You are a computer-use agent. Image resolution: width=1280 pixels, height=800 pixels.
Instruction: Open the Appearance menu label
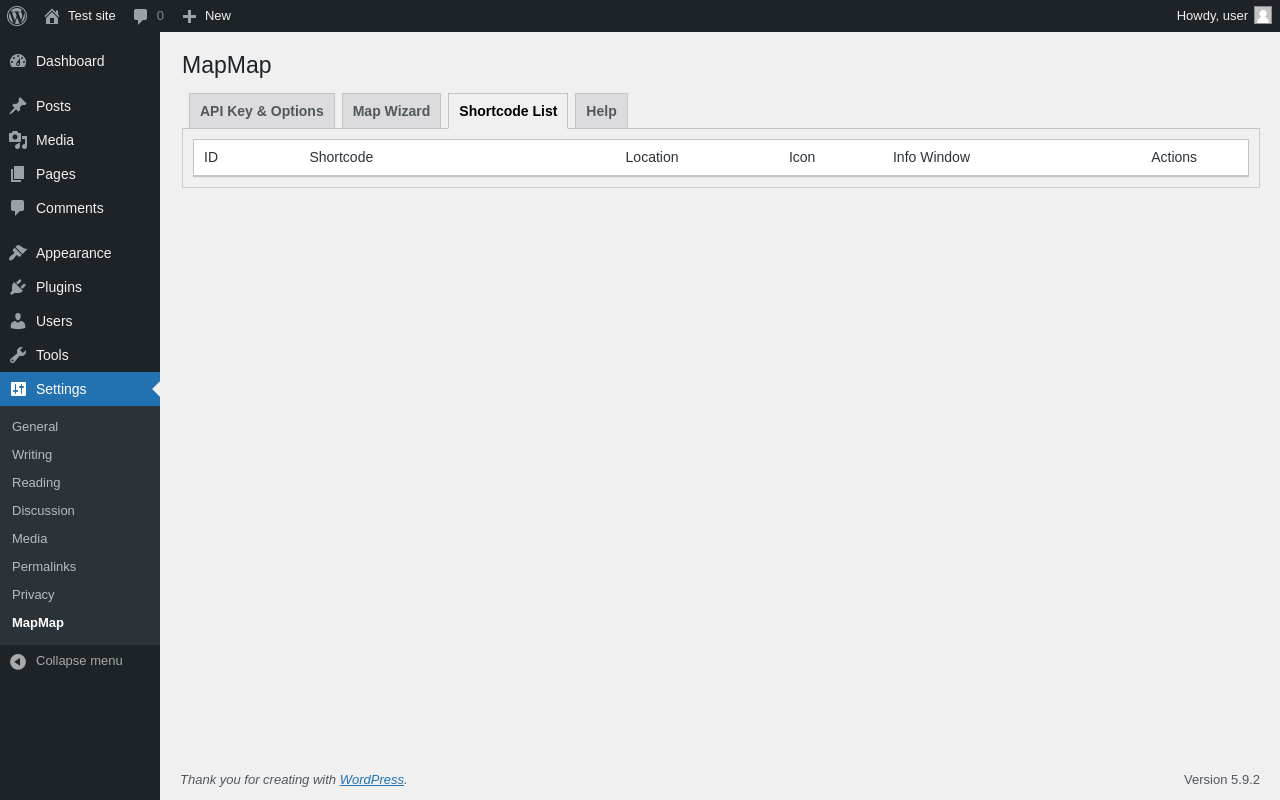point(74,253)
